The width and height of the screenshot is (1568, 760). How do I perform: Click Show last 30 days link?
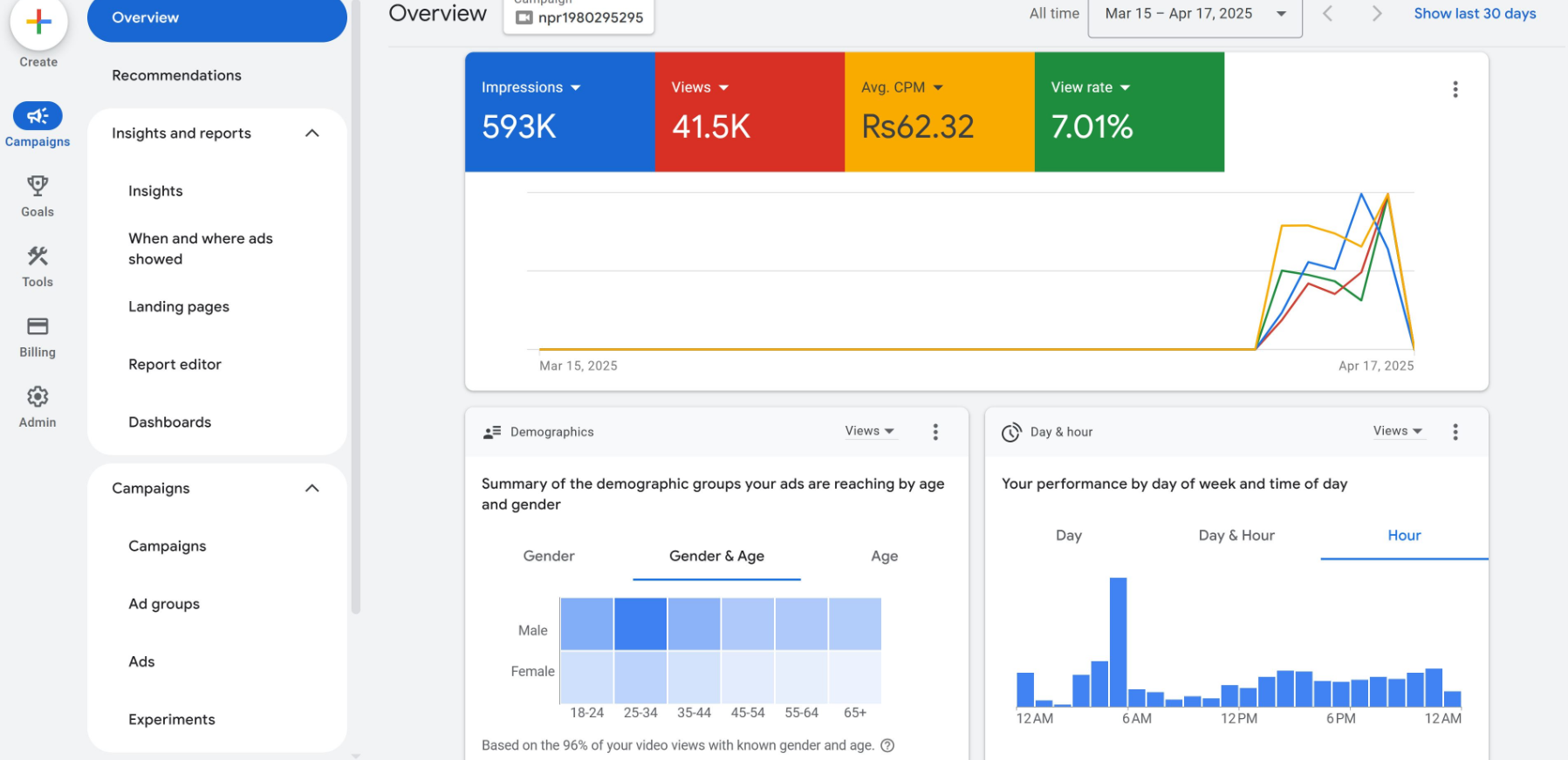[1475, 14]
